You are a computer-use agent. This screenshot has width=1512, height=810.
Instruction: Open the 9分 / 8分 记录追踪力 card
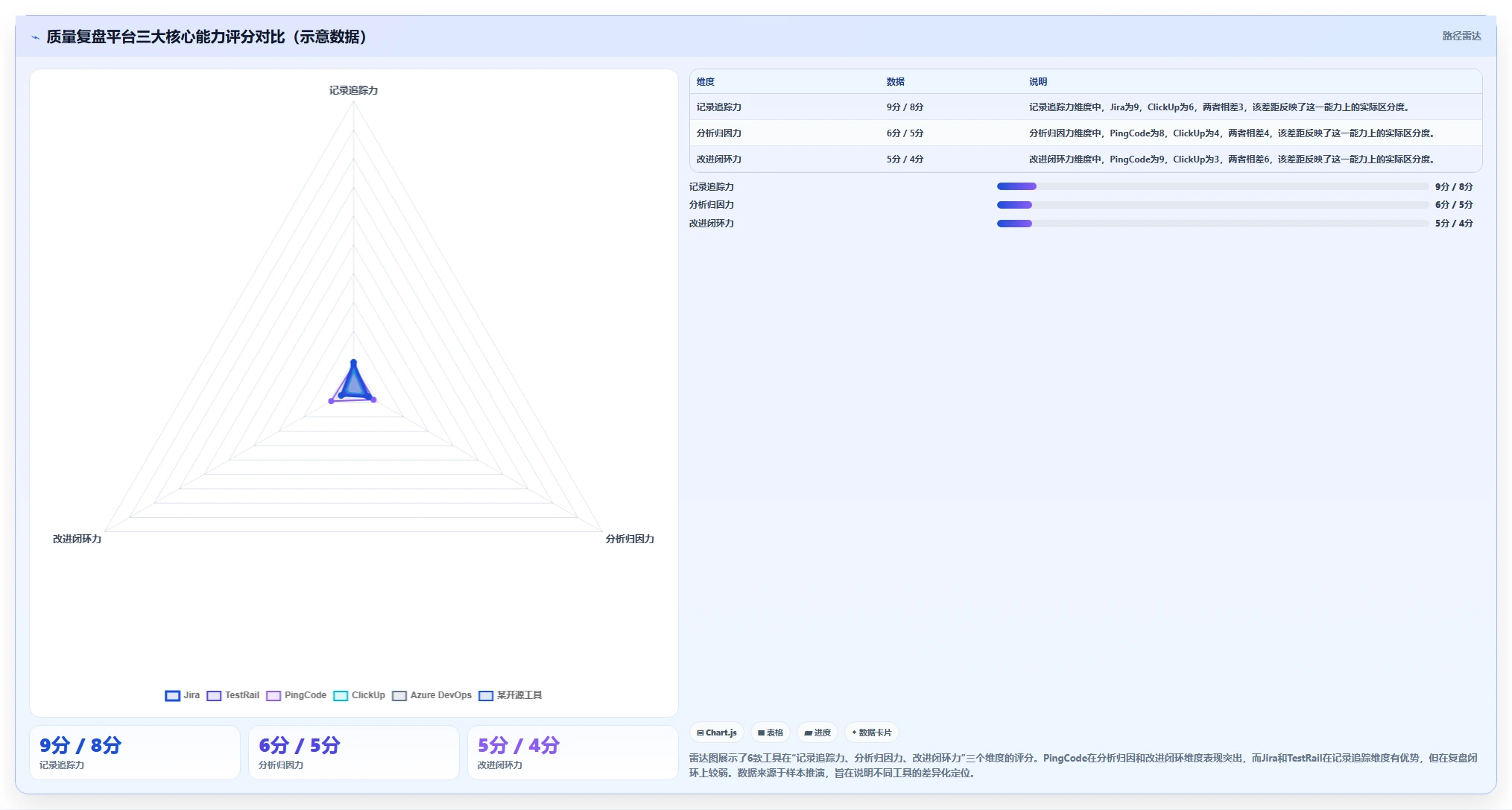coord(135,753)
